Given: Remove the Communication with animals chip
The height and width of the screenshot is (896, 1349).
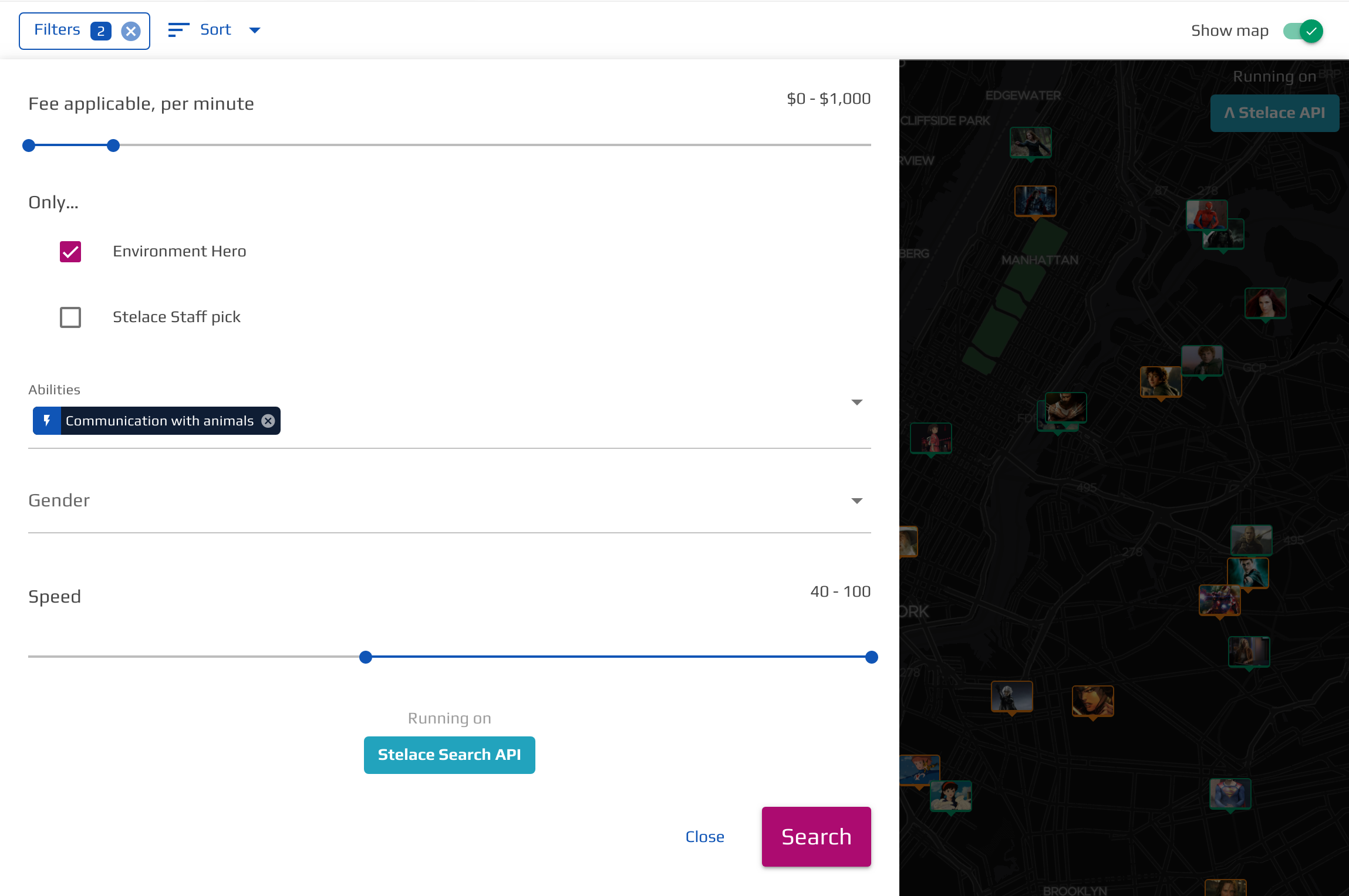Looking at the screenshot, I should (268, 421).
